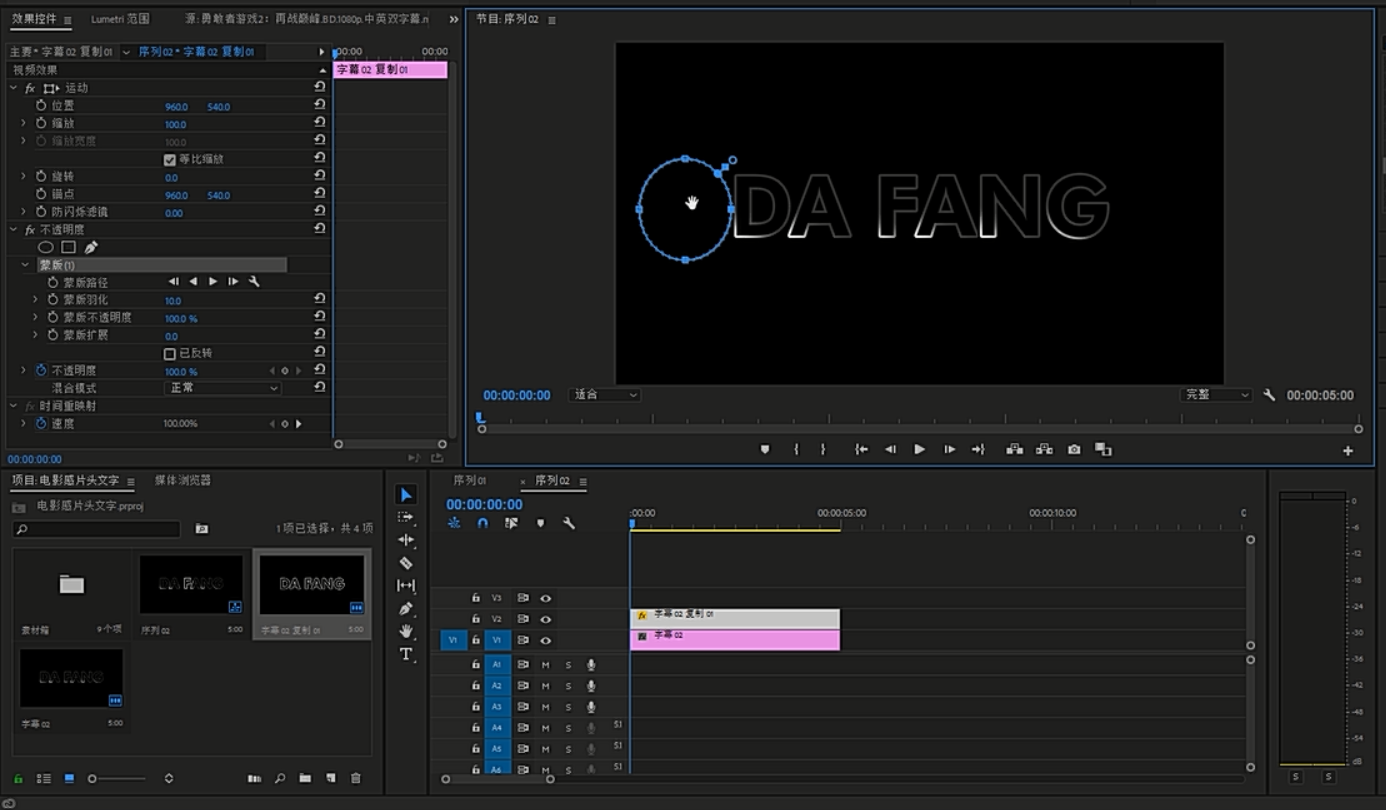Toggle Linked Selection in timeline
Image resolution: width=1386 pixels, height=810 pixels.
pos(511,523)
